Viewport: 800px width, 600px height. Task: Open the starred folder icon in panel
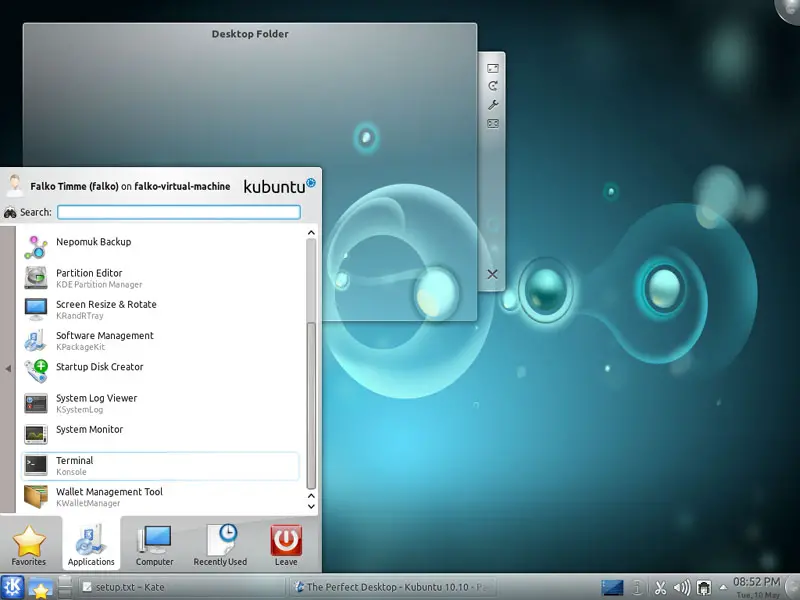tap(40, 588)
